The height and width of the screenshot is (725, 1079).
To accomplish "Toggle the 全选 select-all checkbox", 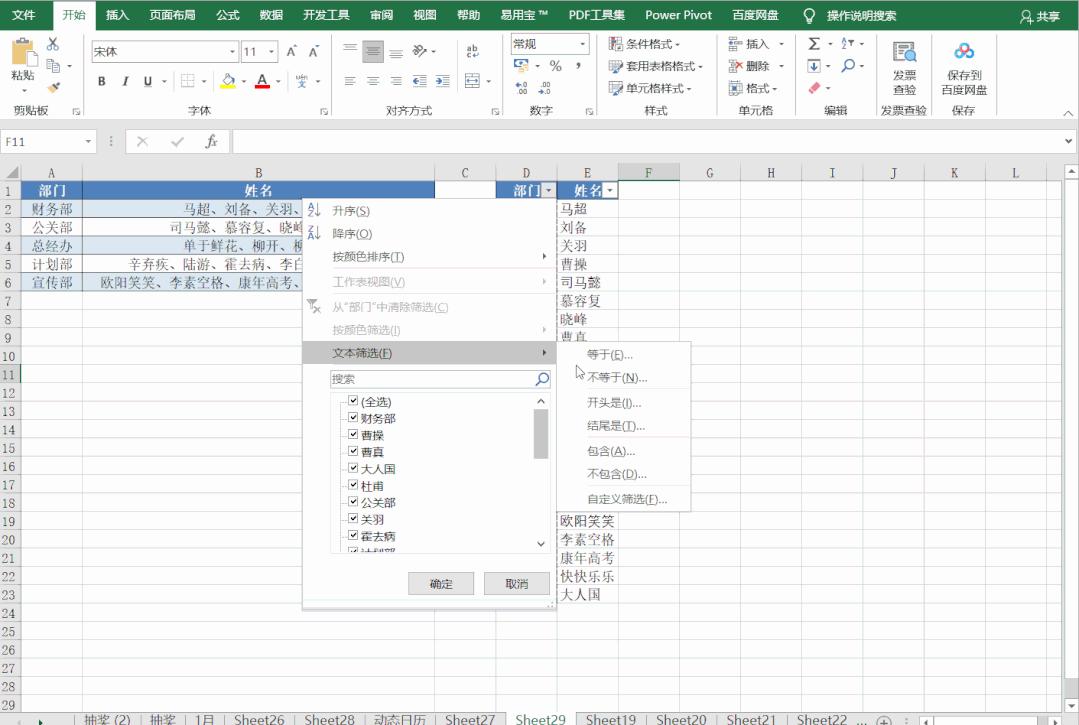I will (353, 400).
